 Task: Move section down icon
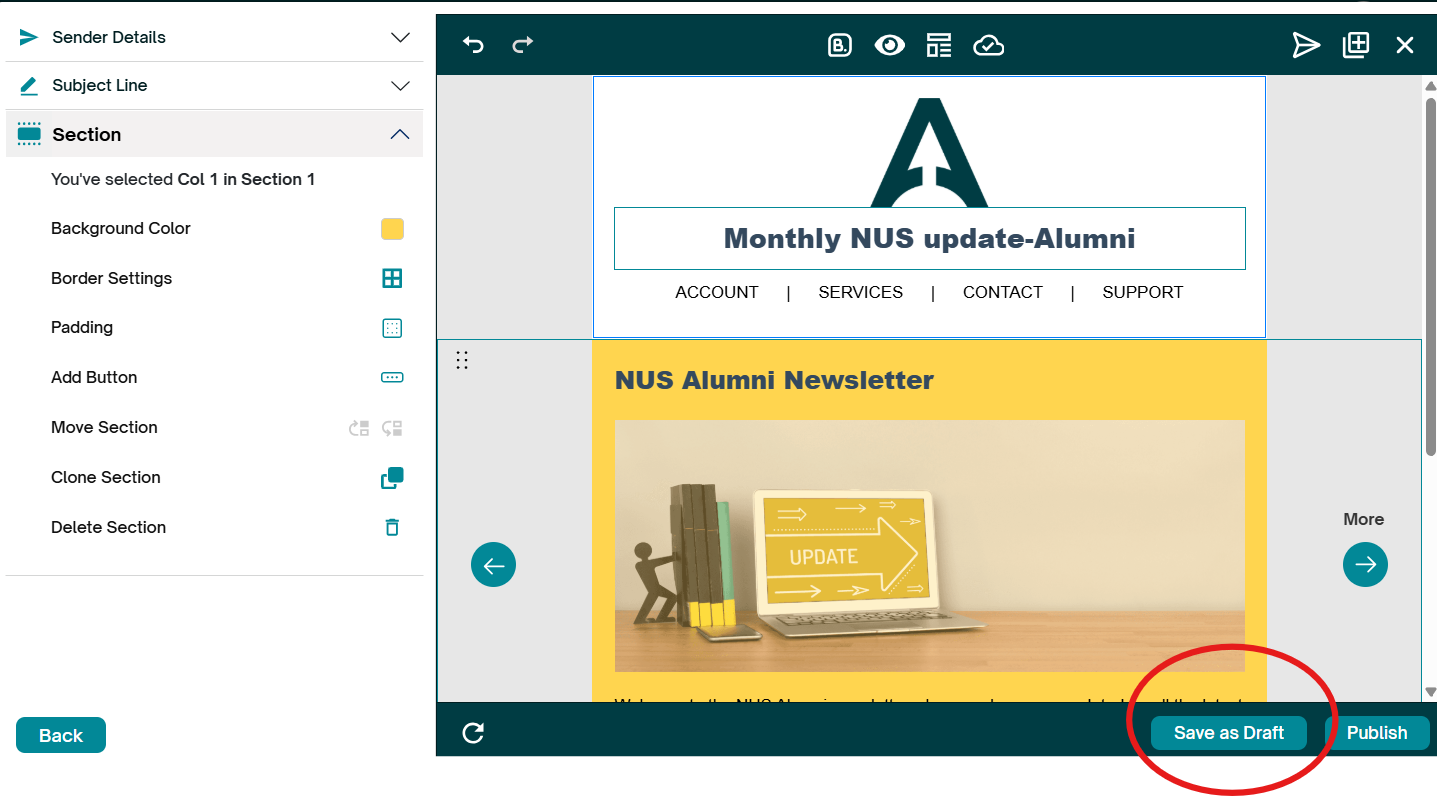(x=392, y=428)
